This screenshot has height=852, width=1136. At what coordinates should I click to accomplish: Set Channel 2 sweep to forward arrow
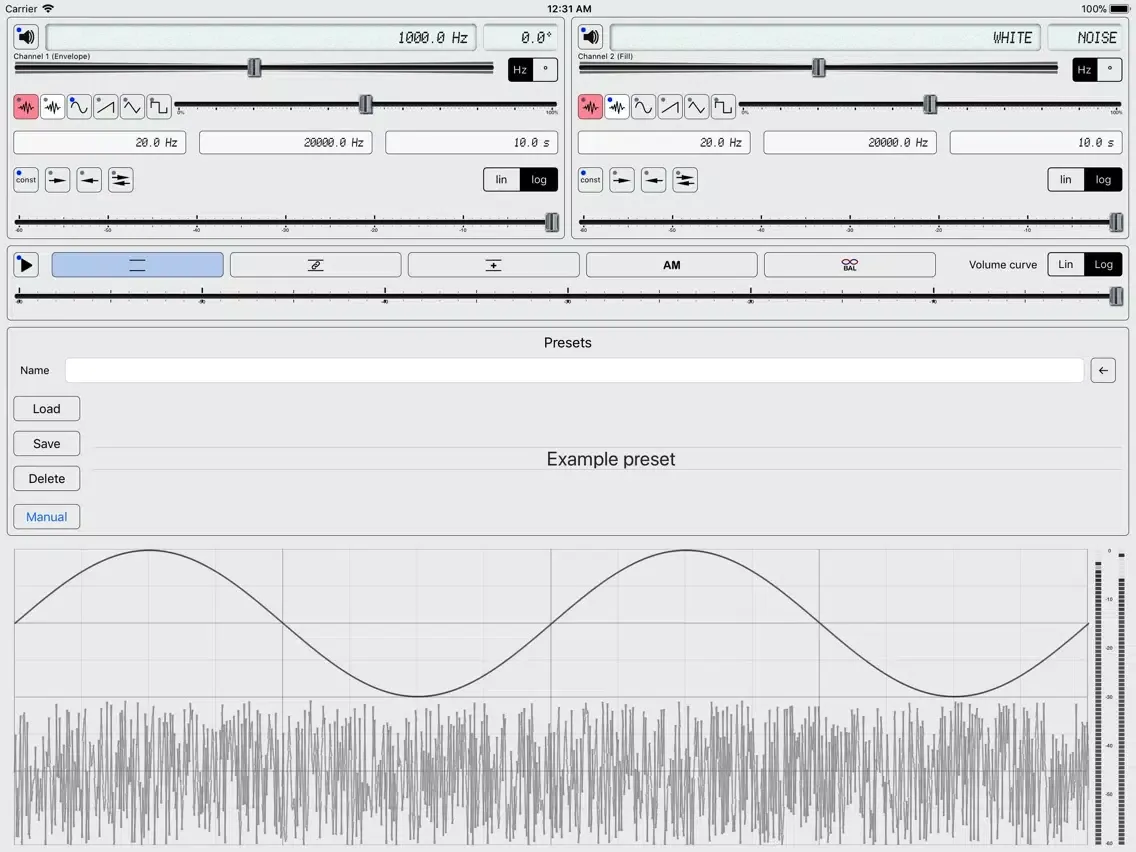click(x=622, y=180)
